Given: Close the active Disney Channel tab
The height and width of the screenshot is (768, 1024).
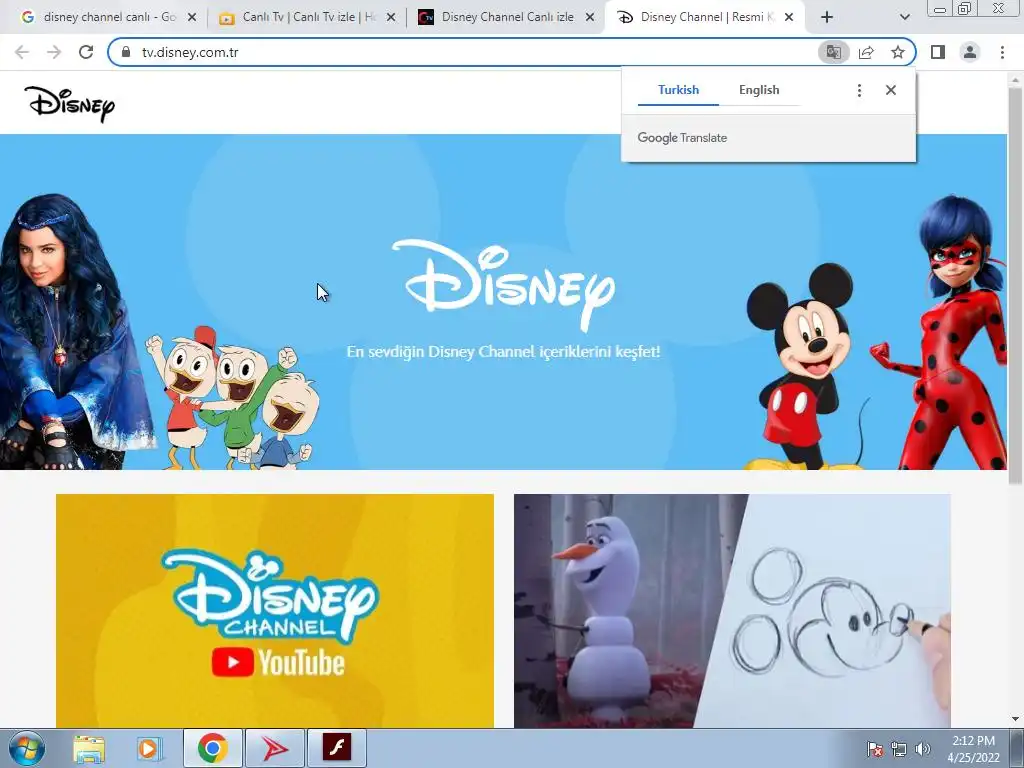Looking at the screenshot, I should [789, 18].
